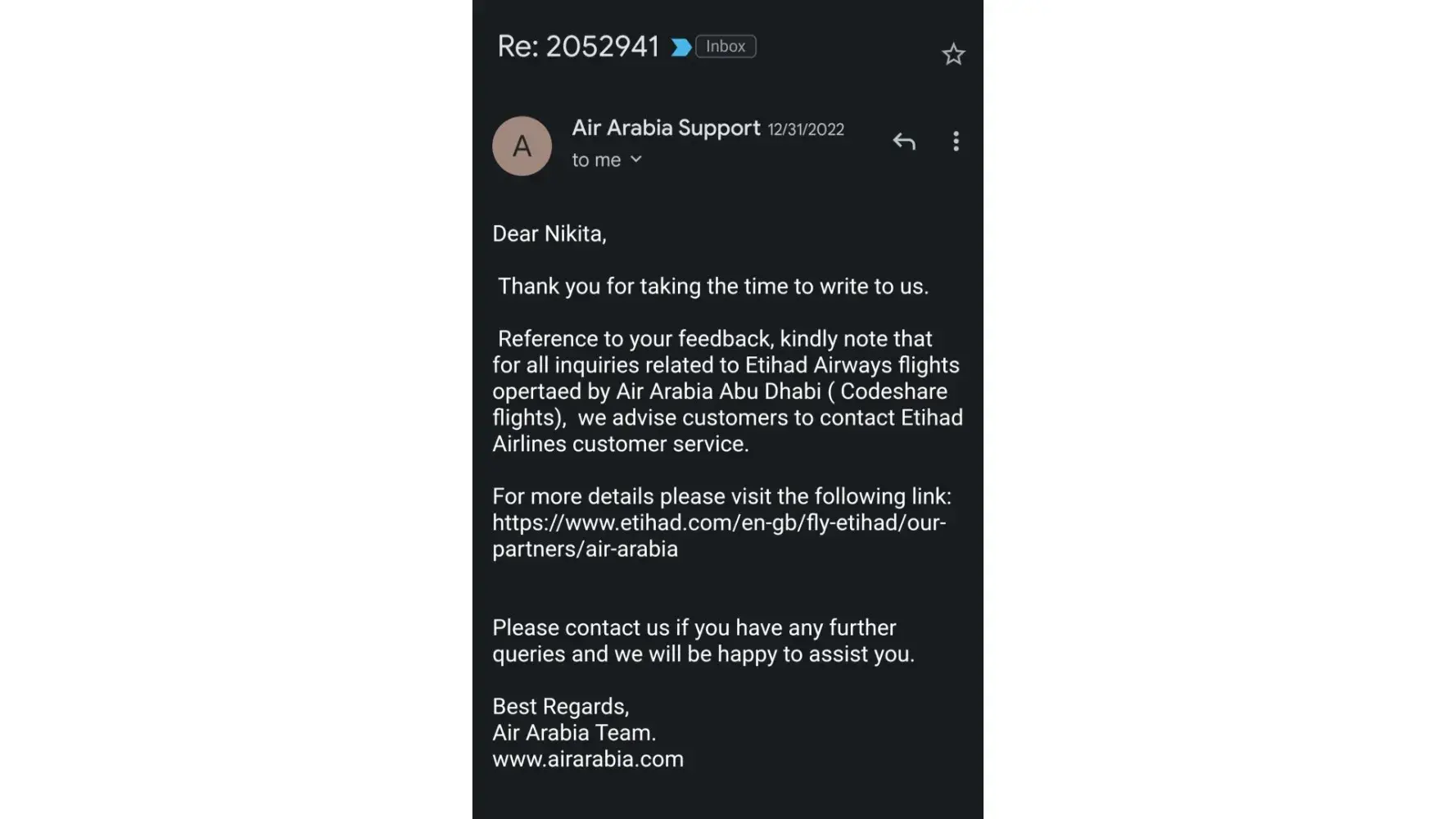The height and width of the screenshot is (819, 1456).
Task: Star the Re: 2052941 email
Action: click(x=953, y=54)
